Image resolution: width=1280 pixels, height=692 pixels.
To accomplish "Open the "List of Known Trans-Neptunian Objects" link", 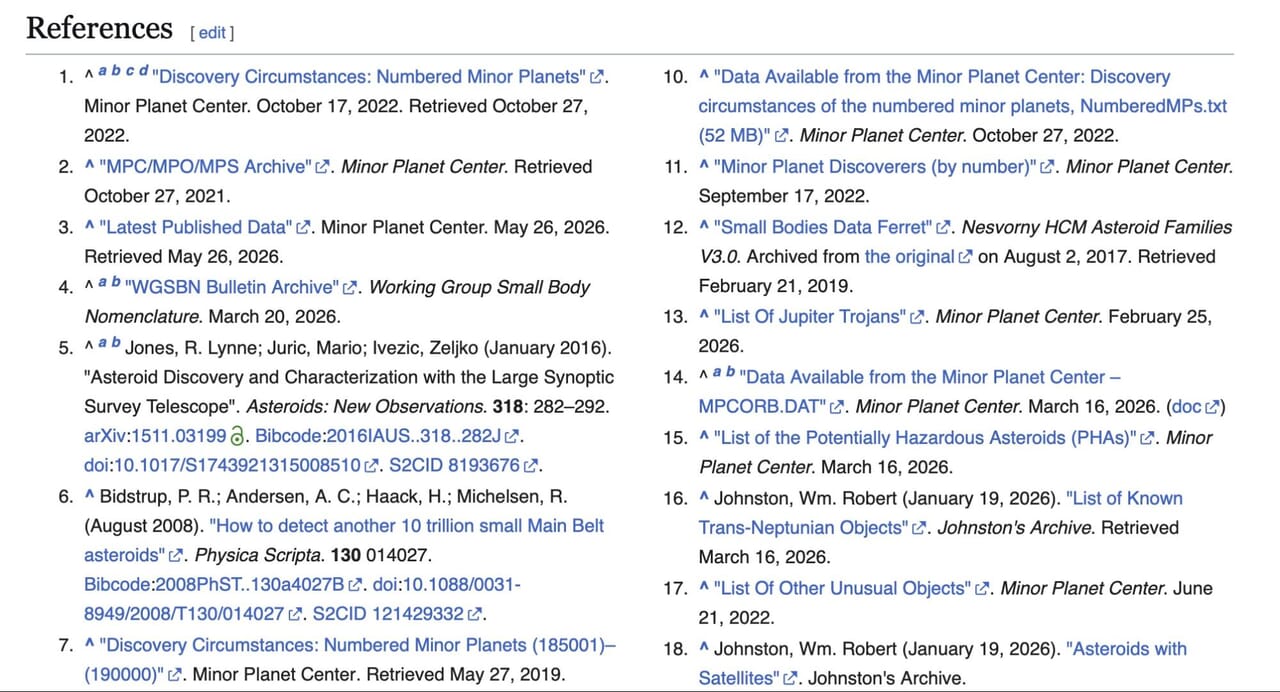I will point(940,513).
